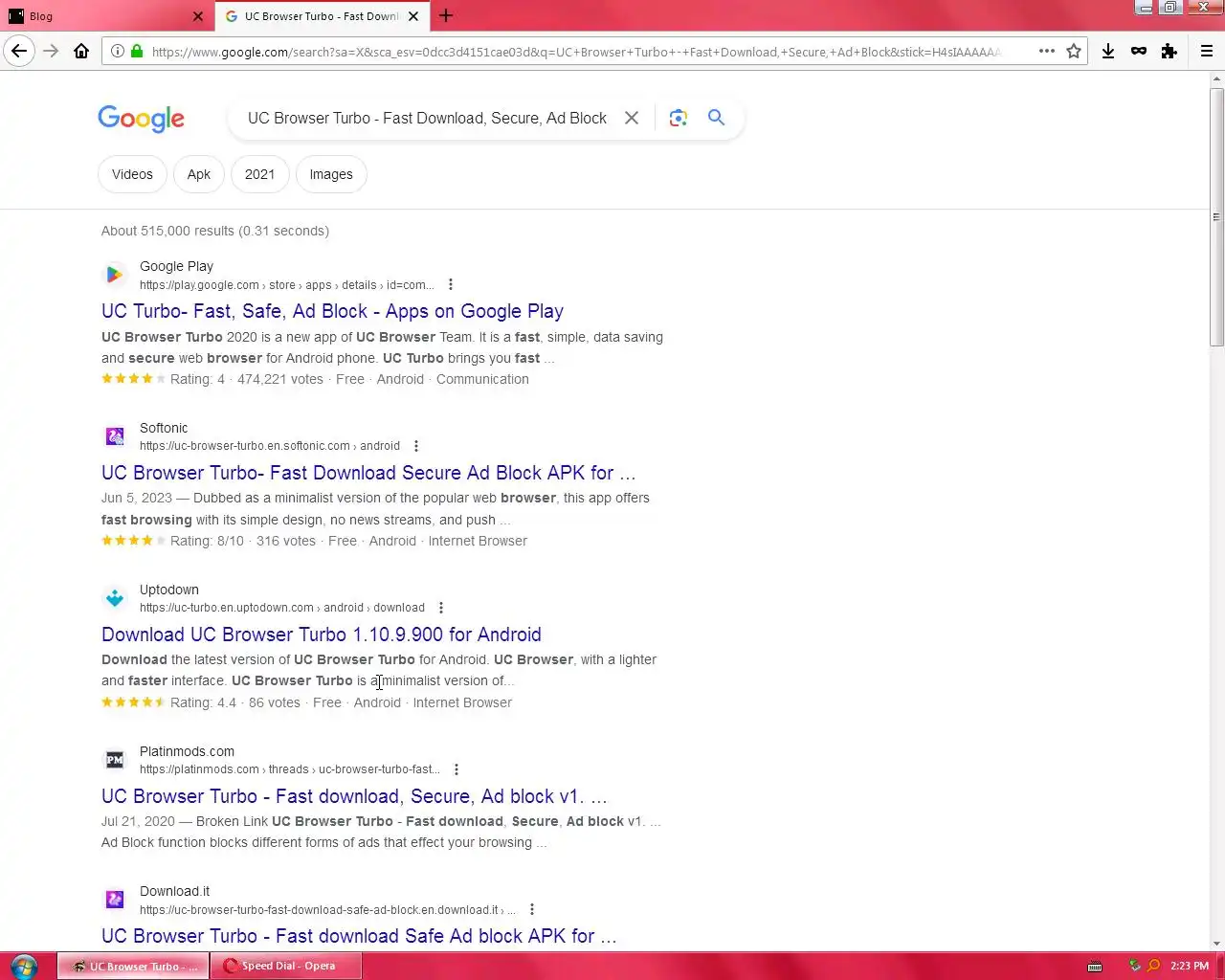Click the Platinmods PM favicon
Screen dimensions: 1225x980
click(115, 761)
